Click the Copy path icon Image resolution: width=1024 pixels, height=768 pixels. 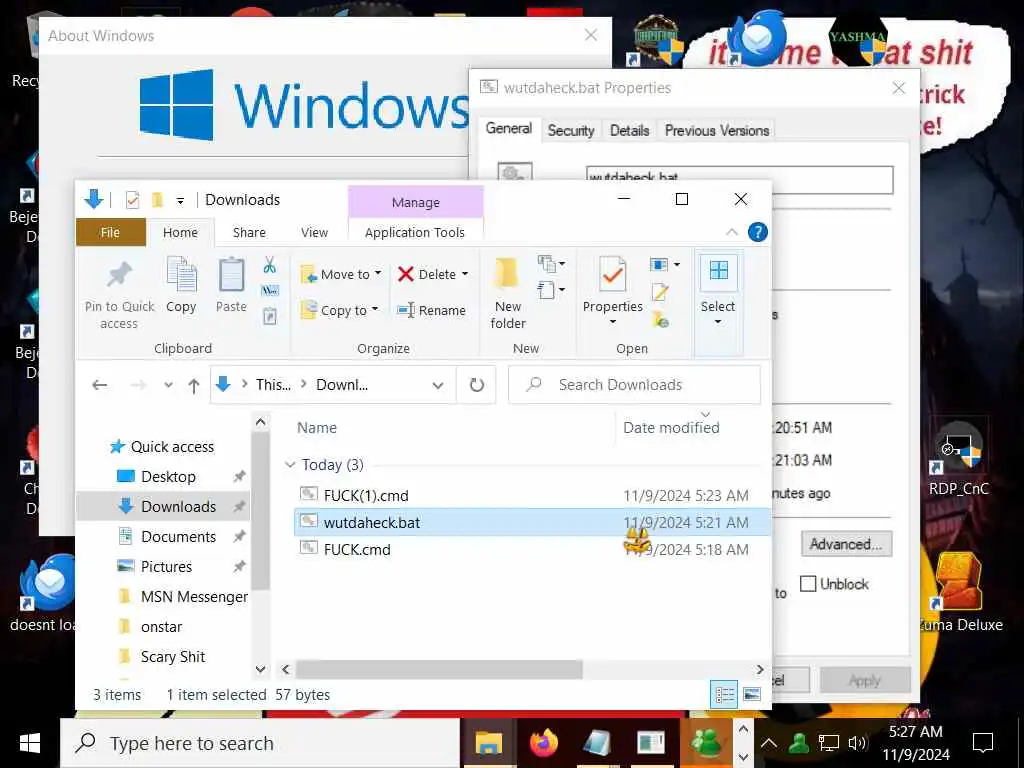[x=270, y=291]
